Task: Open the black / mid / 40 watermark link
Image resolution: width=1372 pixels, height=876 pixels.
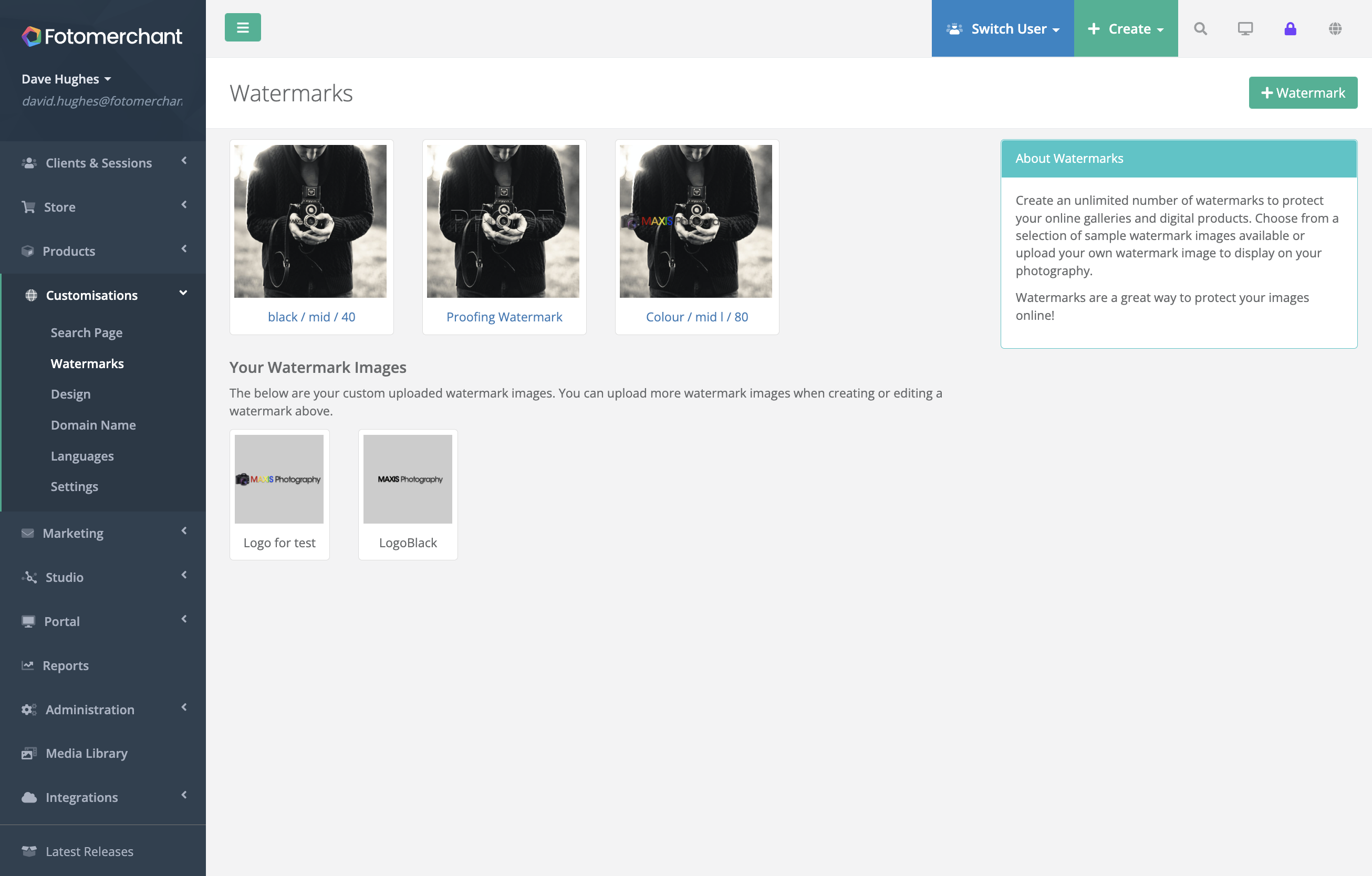Action: tap(311, 317)
